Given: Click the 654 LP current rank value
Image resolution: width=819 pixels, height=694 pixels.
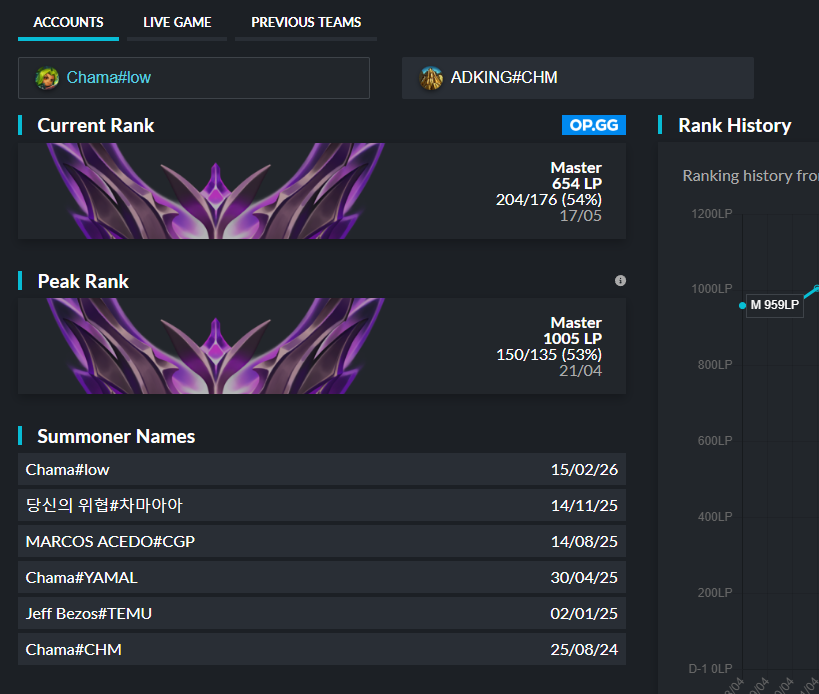Looking at the screenshot, I should (x=577, y=184).
